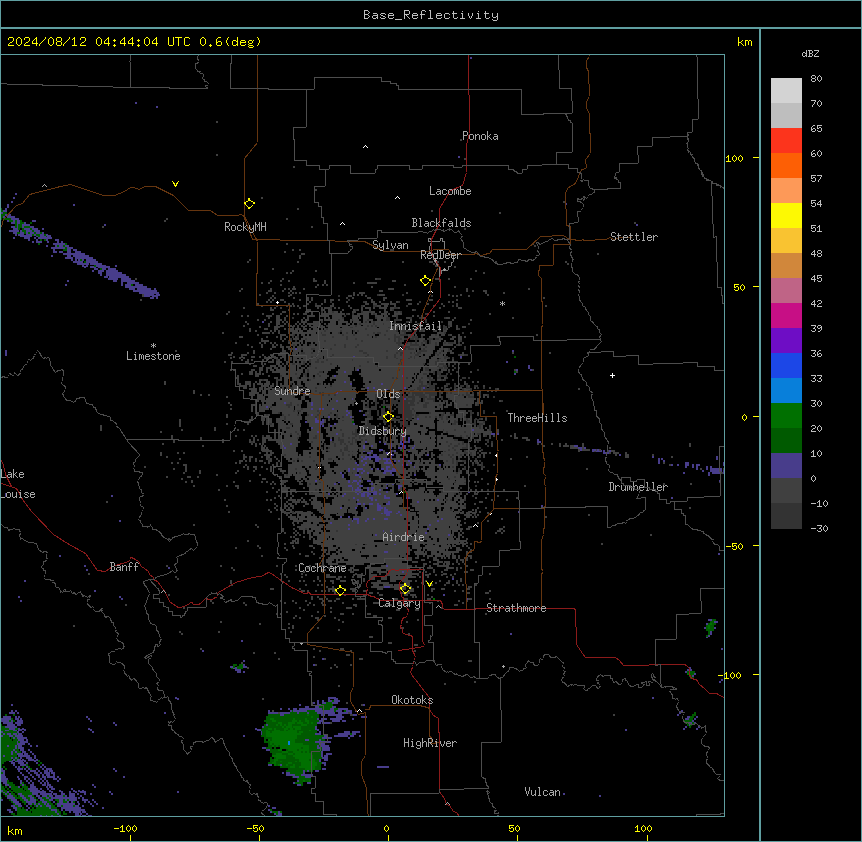Pick the yellow 54-51 dBZ legend swatch

(786, 215)
